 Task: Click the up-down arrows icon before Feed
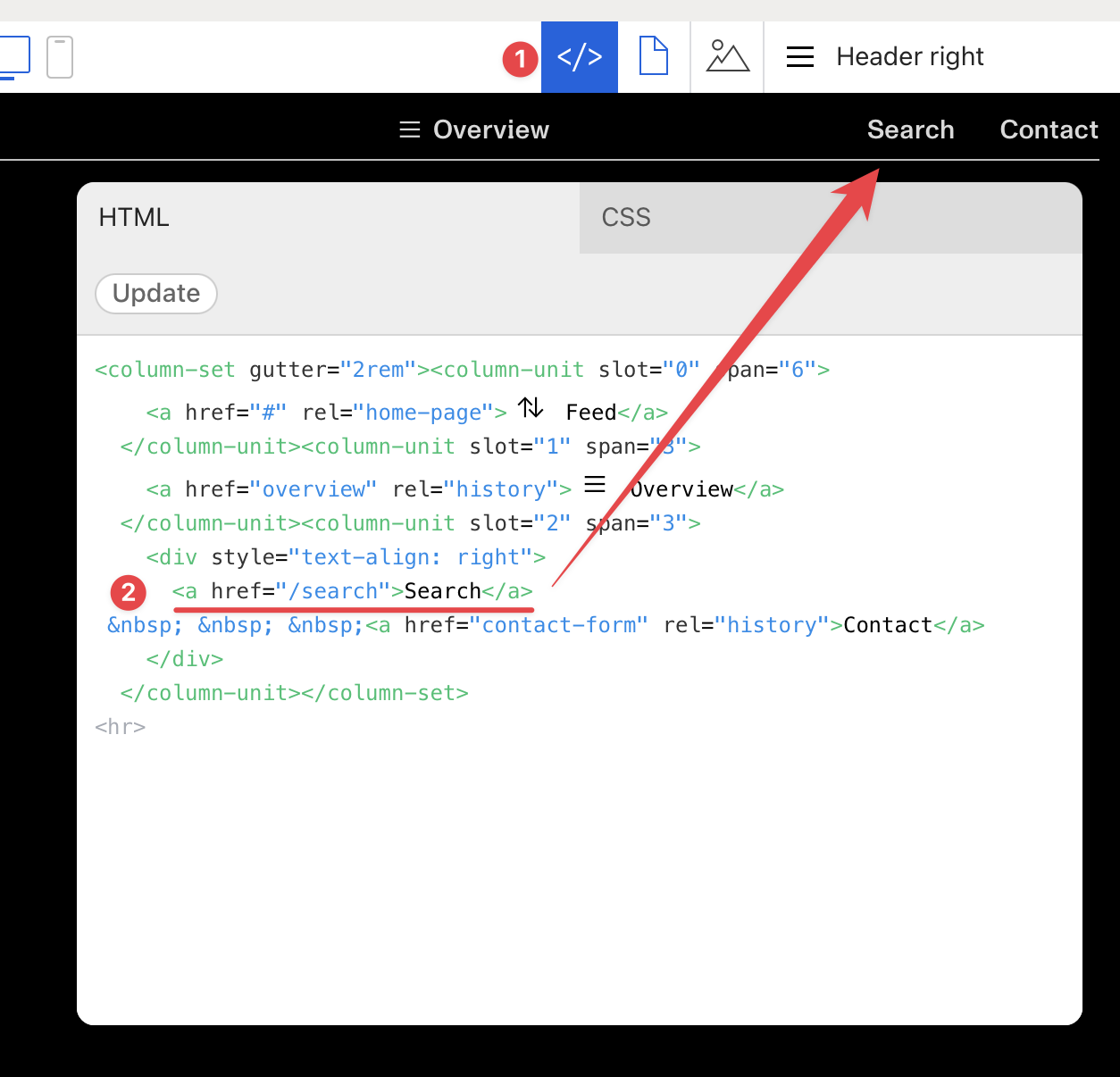(531, 408)
